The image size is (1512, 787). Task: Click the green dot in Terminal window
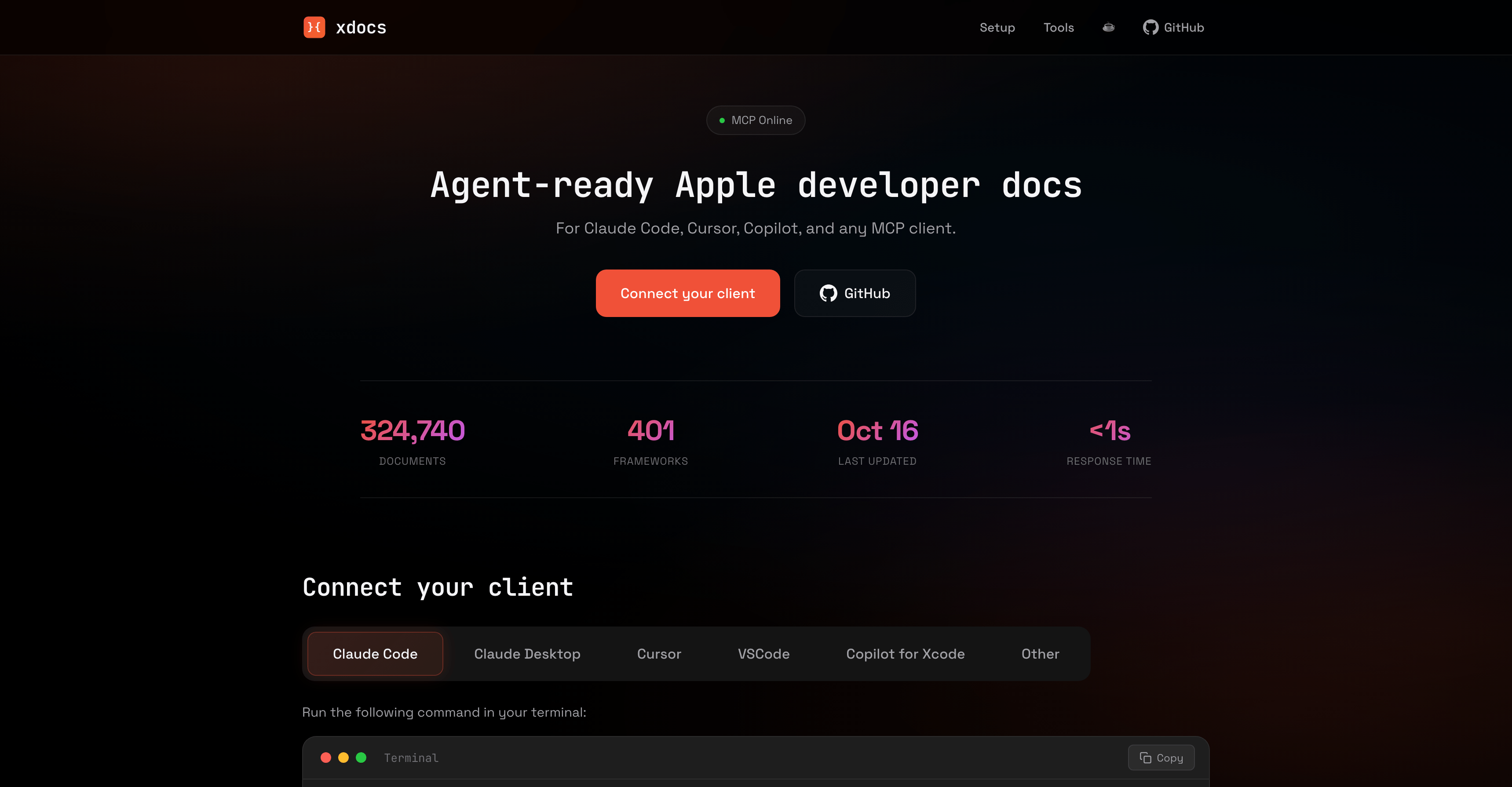361,758
